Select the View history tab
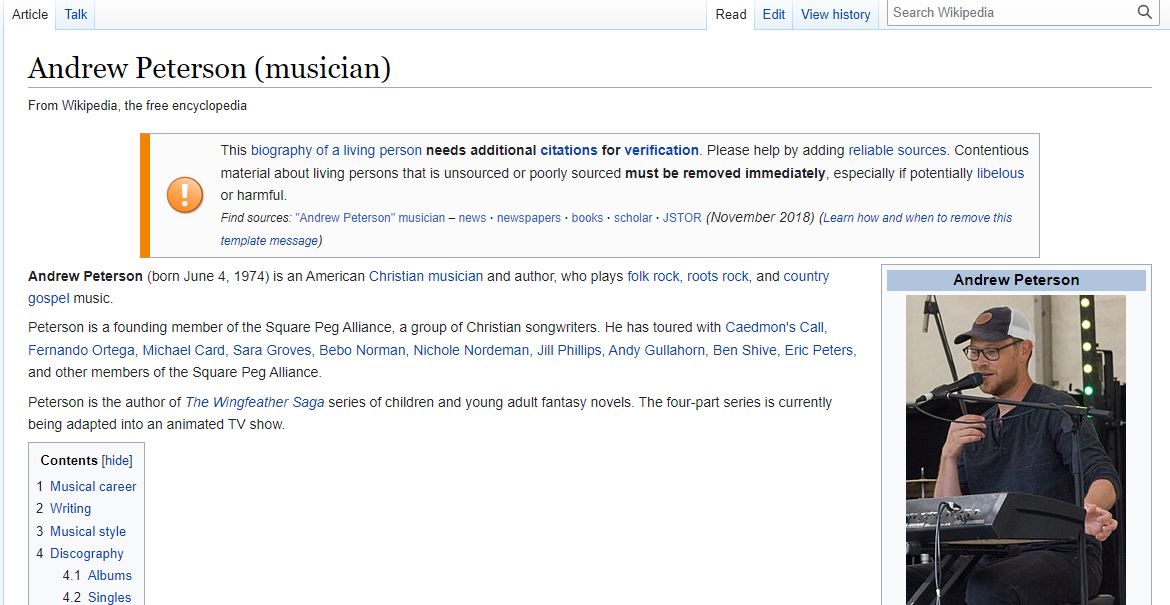 [835, 15]
